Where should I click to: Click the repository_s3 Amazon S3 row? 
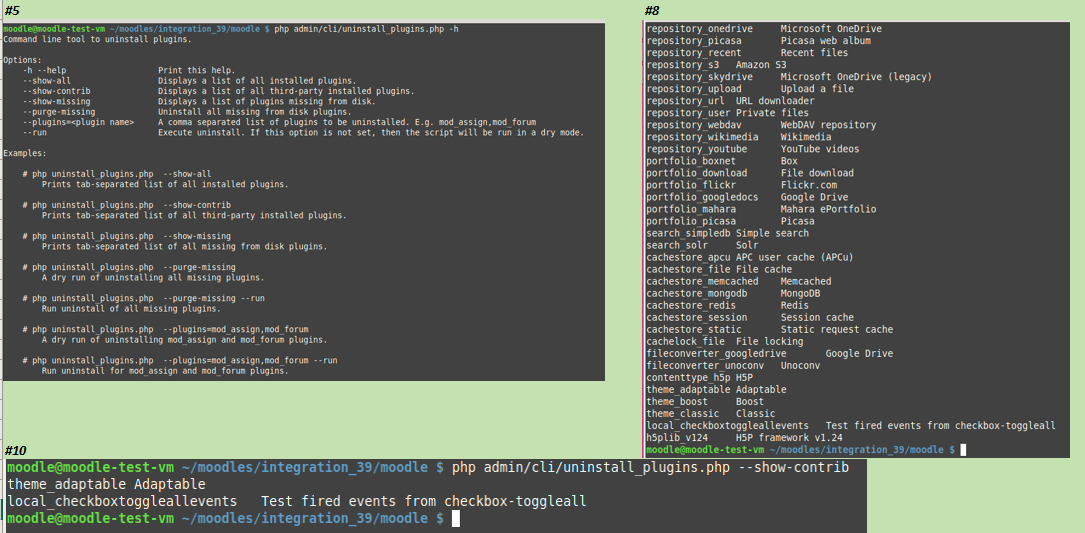point(716,65)
